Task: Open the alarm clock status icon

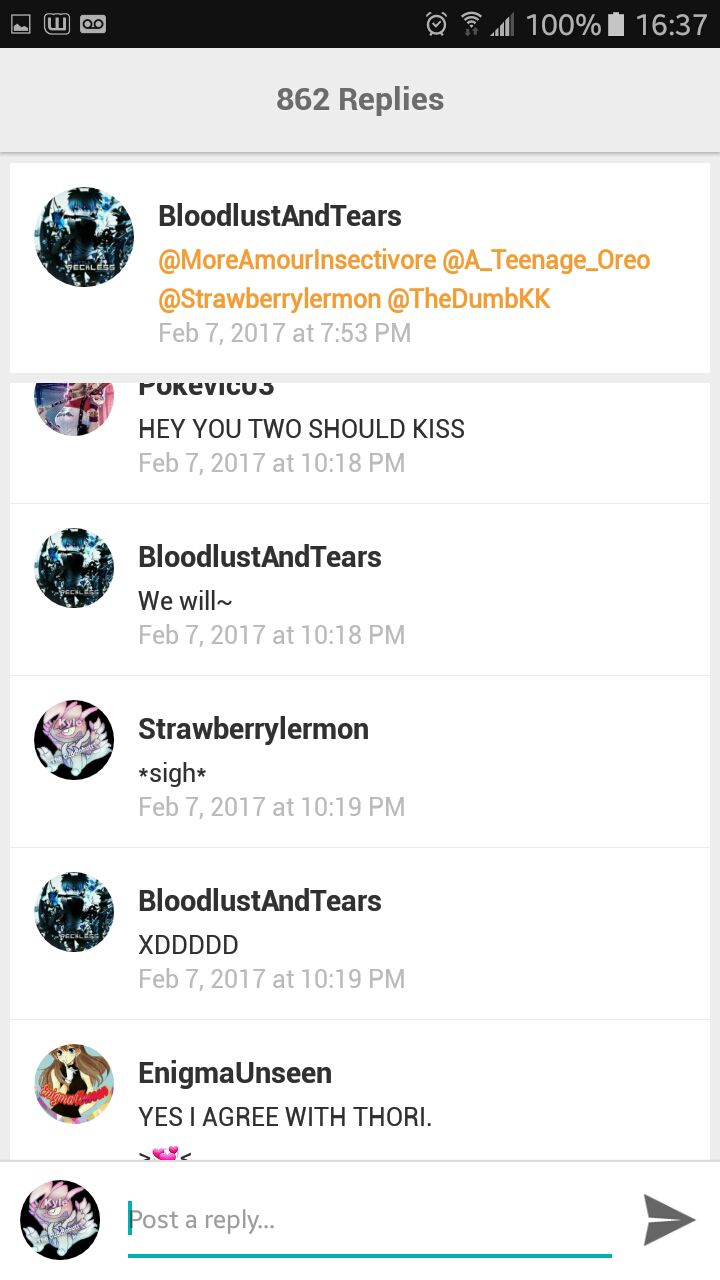Action: pos(436,24)
